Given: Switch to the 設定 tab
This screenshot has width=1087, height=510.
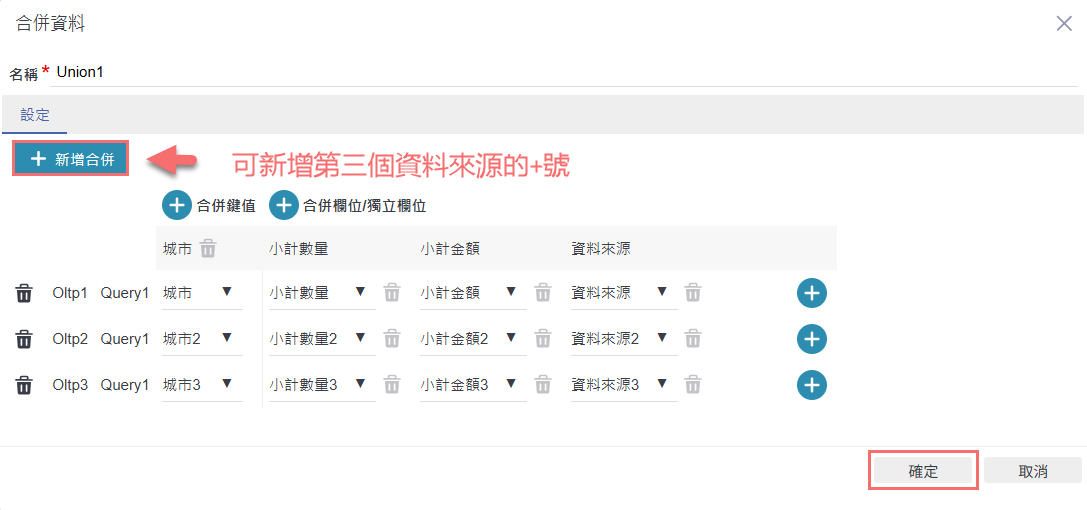Looking at the screenshot, I should 35,115.
